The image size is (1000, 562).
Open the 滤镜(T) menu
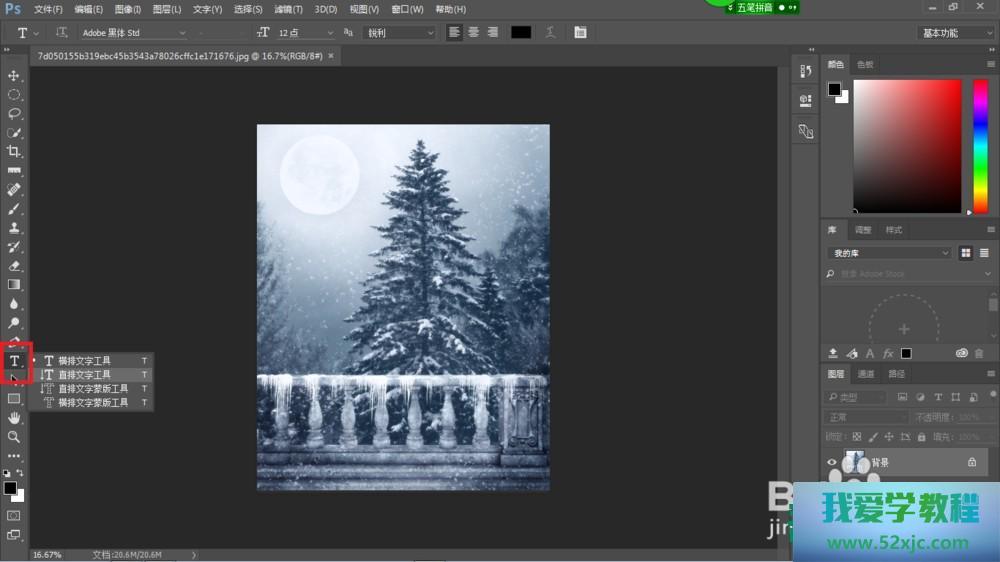tap(288, 9)
